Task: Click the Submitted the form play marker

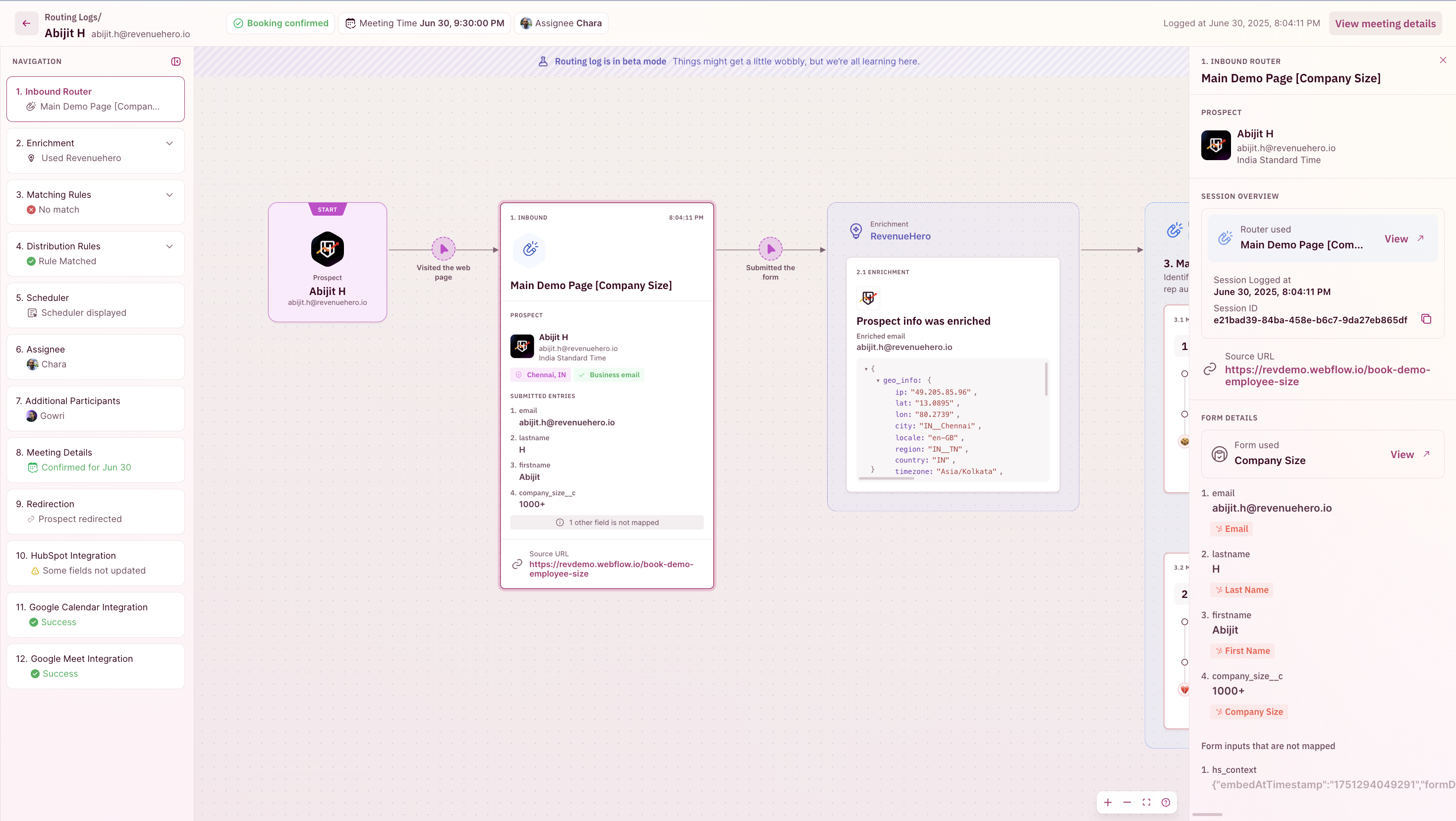Action: (771, 249)
